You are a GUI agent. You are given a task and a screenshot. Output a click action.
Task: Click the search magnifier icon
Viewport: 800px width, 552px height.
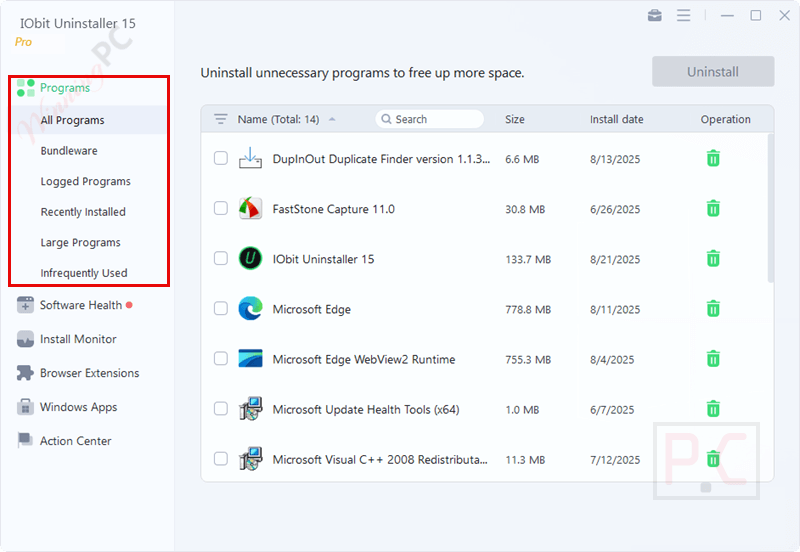386,119
